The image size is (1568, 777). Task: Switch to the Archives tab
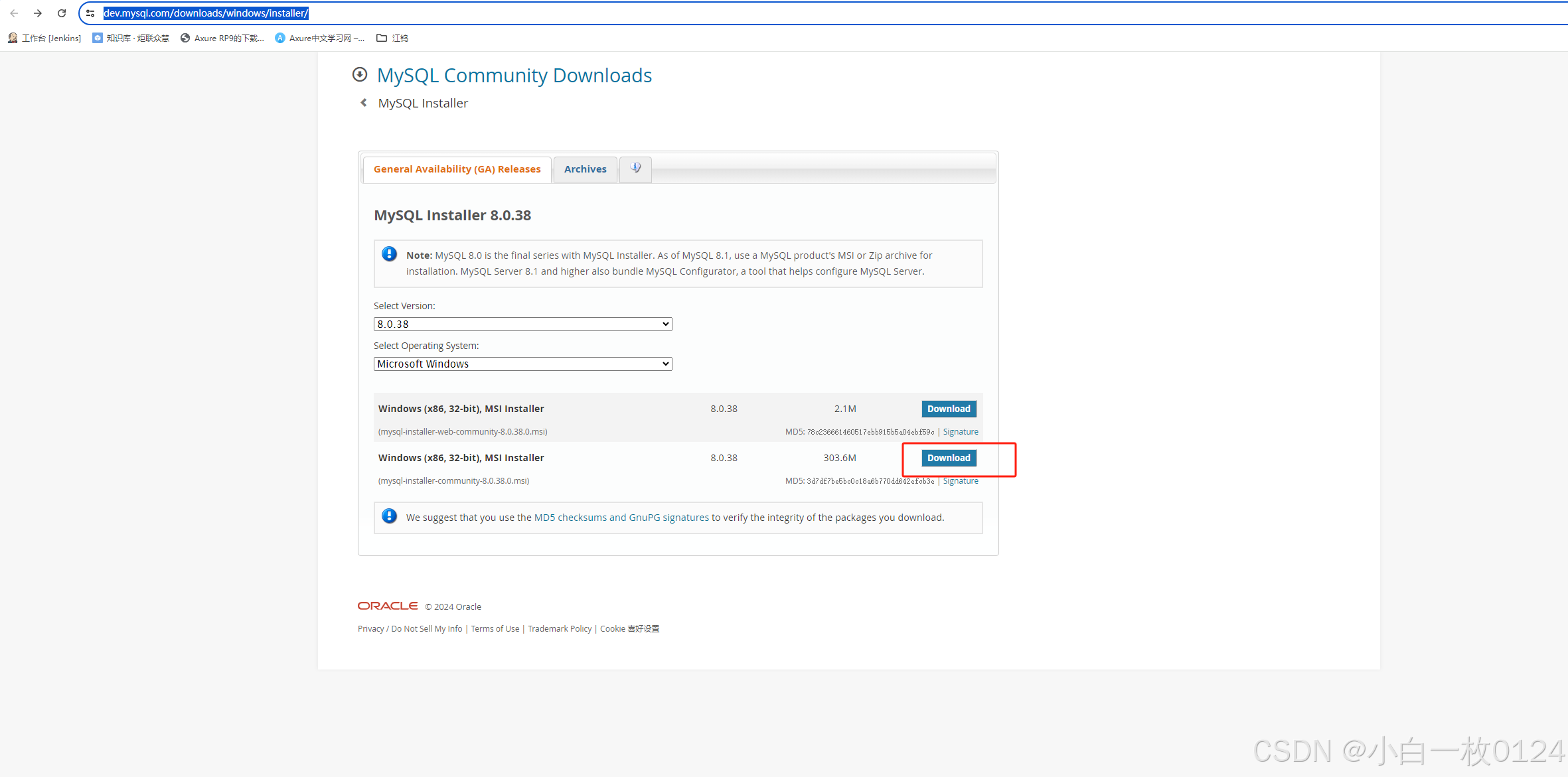tap(585, 169)
